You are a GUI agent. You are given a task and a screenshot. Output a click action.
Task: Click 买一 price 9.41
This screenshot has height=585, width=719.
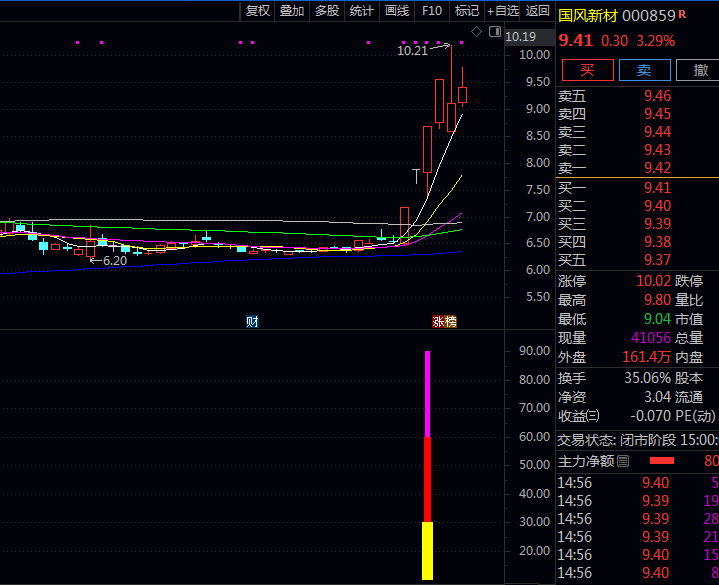pos(657,188)
